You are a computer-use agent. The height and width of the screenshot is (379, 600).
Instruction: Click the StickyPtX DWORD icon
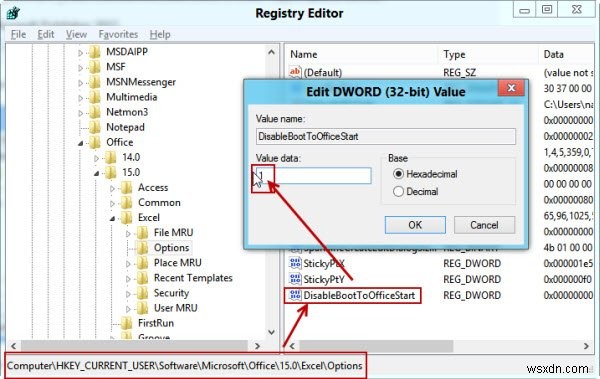point(295,263)
